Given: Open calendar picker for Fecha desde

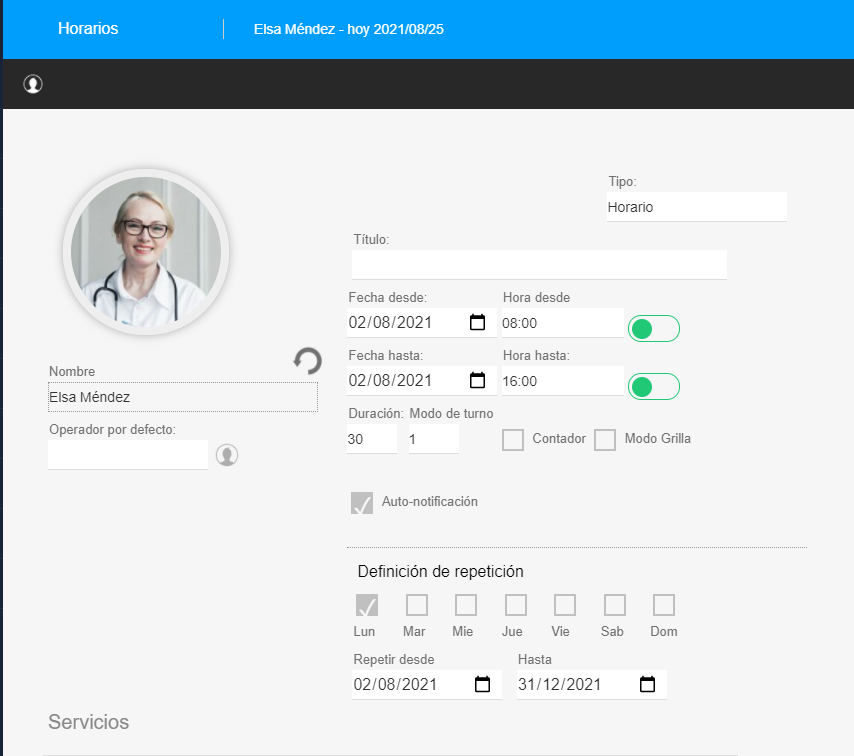Looking at the screenshot, I should click(477, 322).
